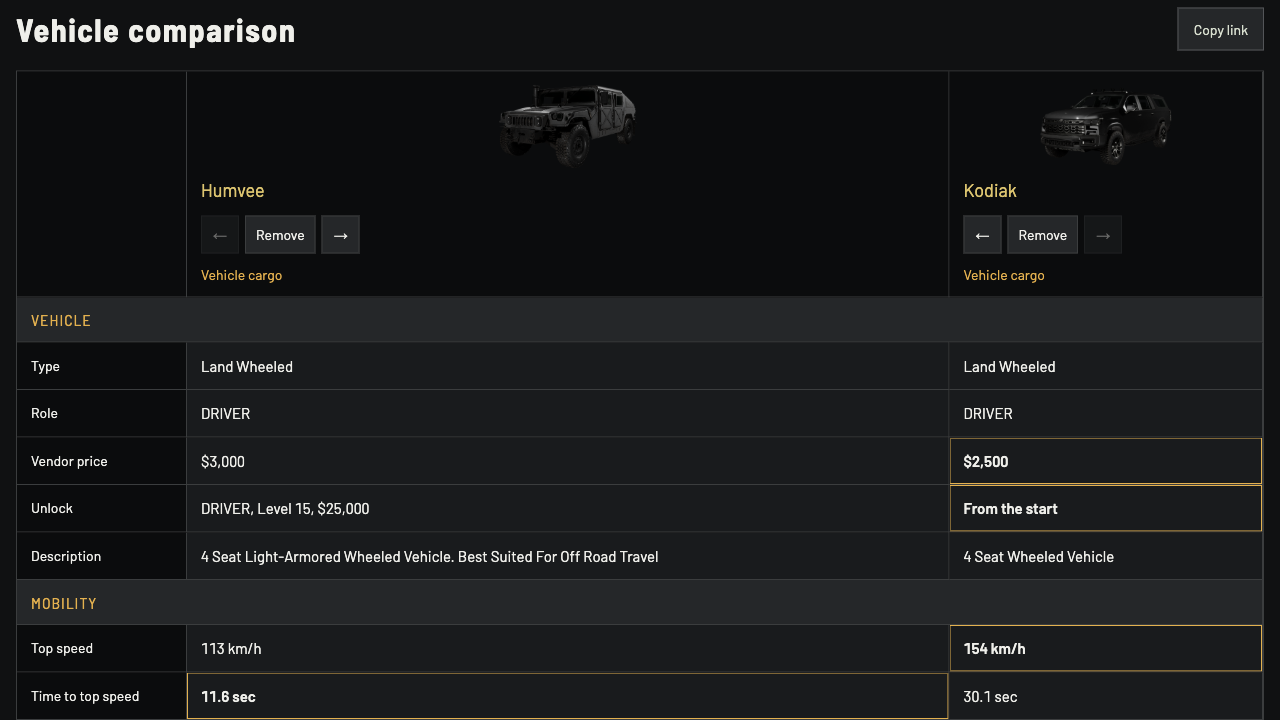1280x720 pixels.
Task: Select the MOBILITY section header
Action: (640, 603)
